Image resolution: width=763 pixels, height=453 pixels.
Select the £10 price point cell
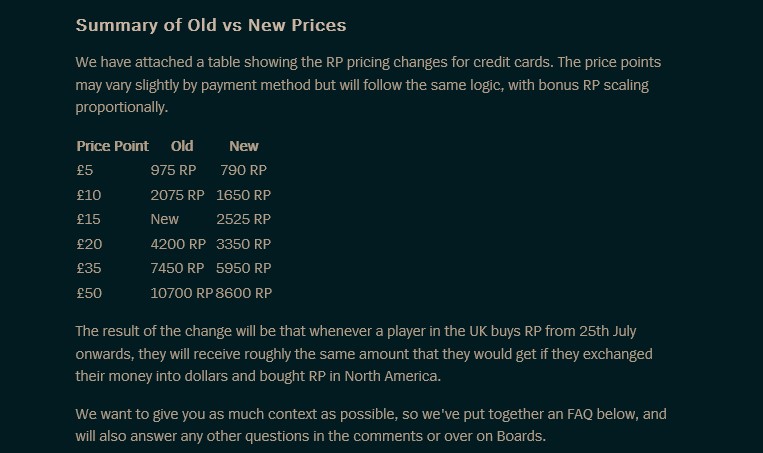coord(89,195)
